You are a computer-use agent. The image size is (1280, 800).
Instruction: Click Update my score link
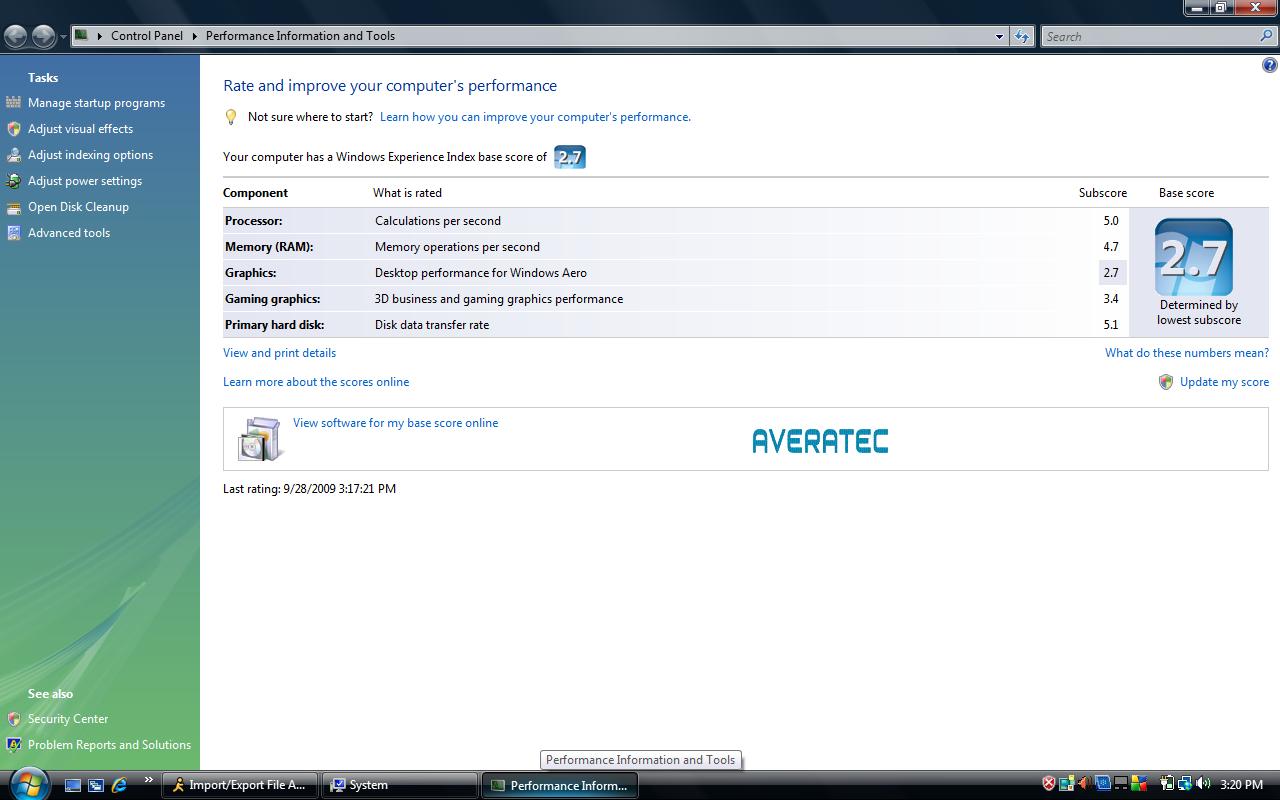(1223, 382)
